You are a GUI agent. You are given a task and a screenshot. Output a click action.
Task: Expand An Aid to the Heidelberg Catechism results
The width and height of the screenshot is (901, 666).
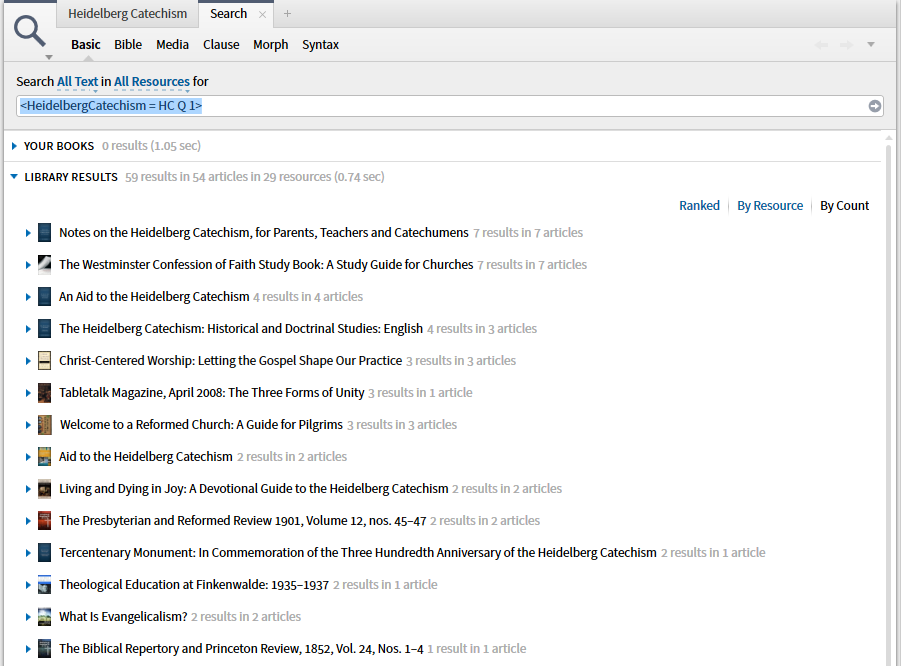[x=28, y=297]
